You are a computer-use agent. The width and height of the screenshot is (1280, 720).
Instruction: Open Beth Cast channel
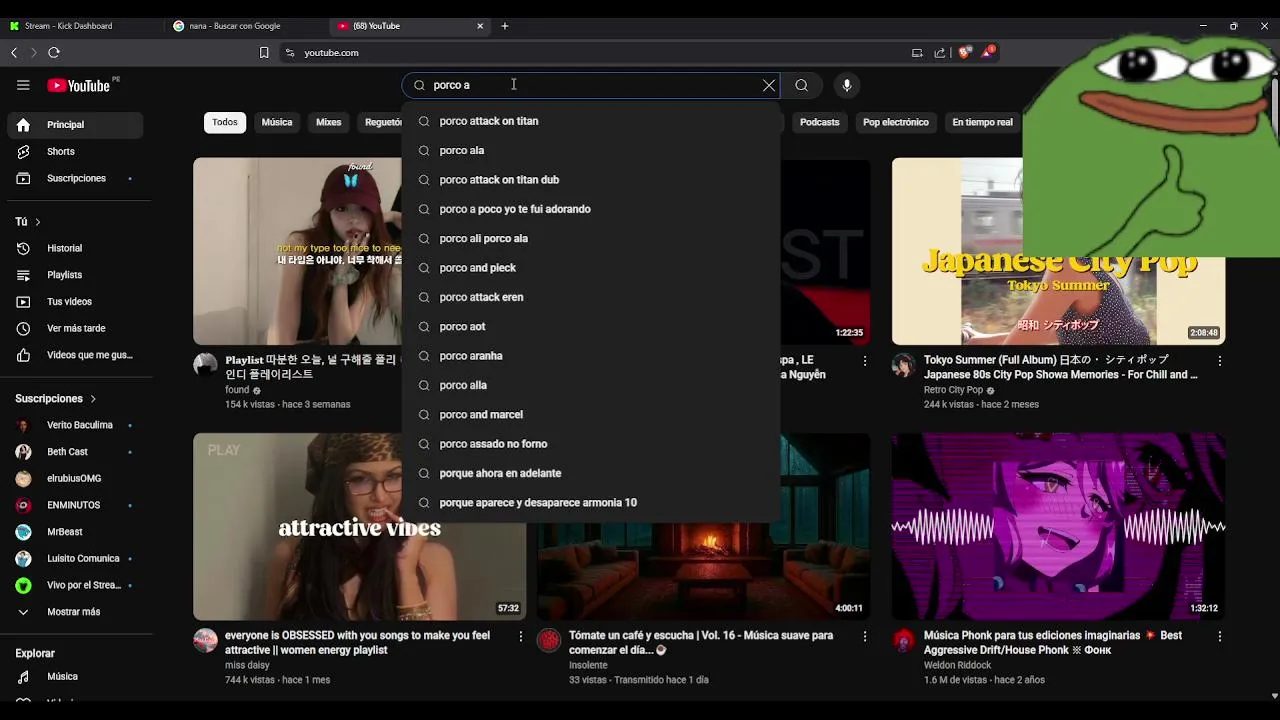(x=76, y=452)
